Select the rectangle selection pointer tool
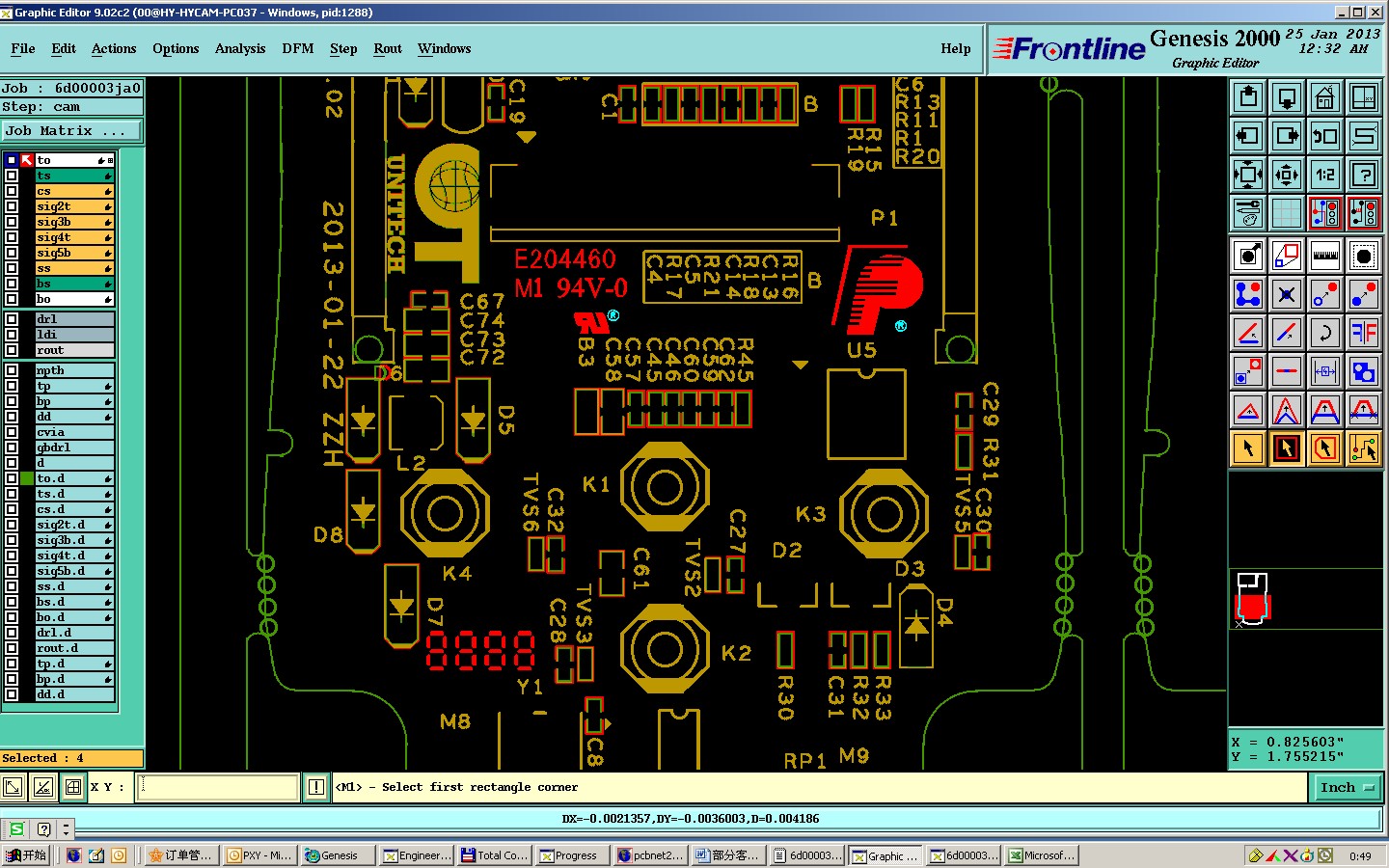Screen dimensions: 1389x868 (1287, 448)
